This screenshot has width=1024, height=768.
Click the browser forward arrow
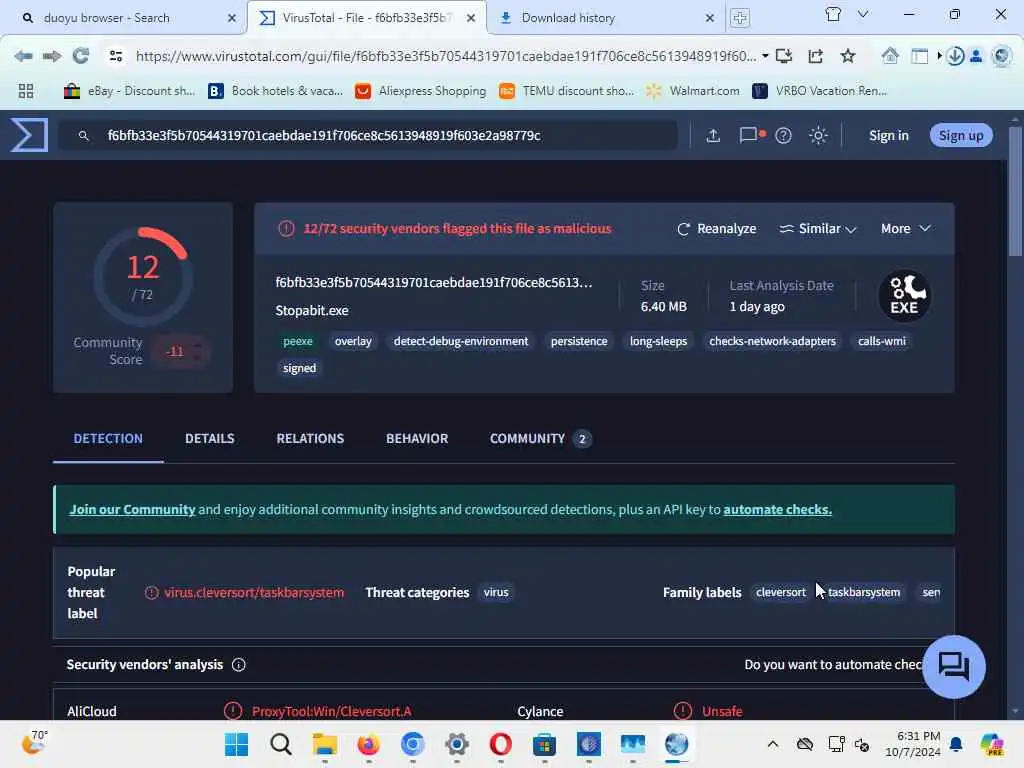[52, 56]
